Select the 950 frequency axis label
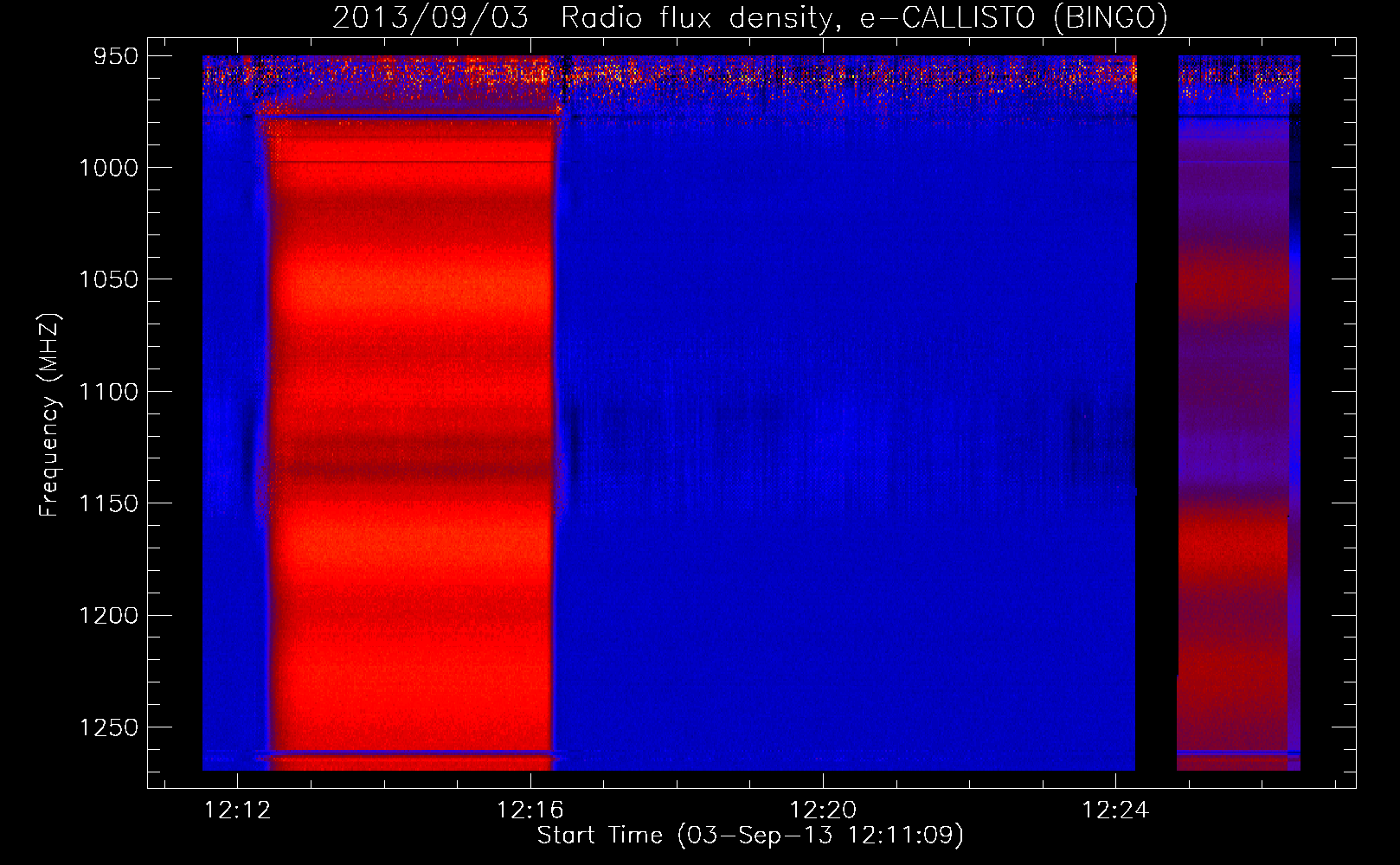This screenshot has height=865, width=1400. (x=117, y=56)
